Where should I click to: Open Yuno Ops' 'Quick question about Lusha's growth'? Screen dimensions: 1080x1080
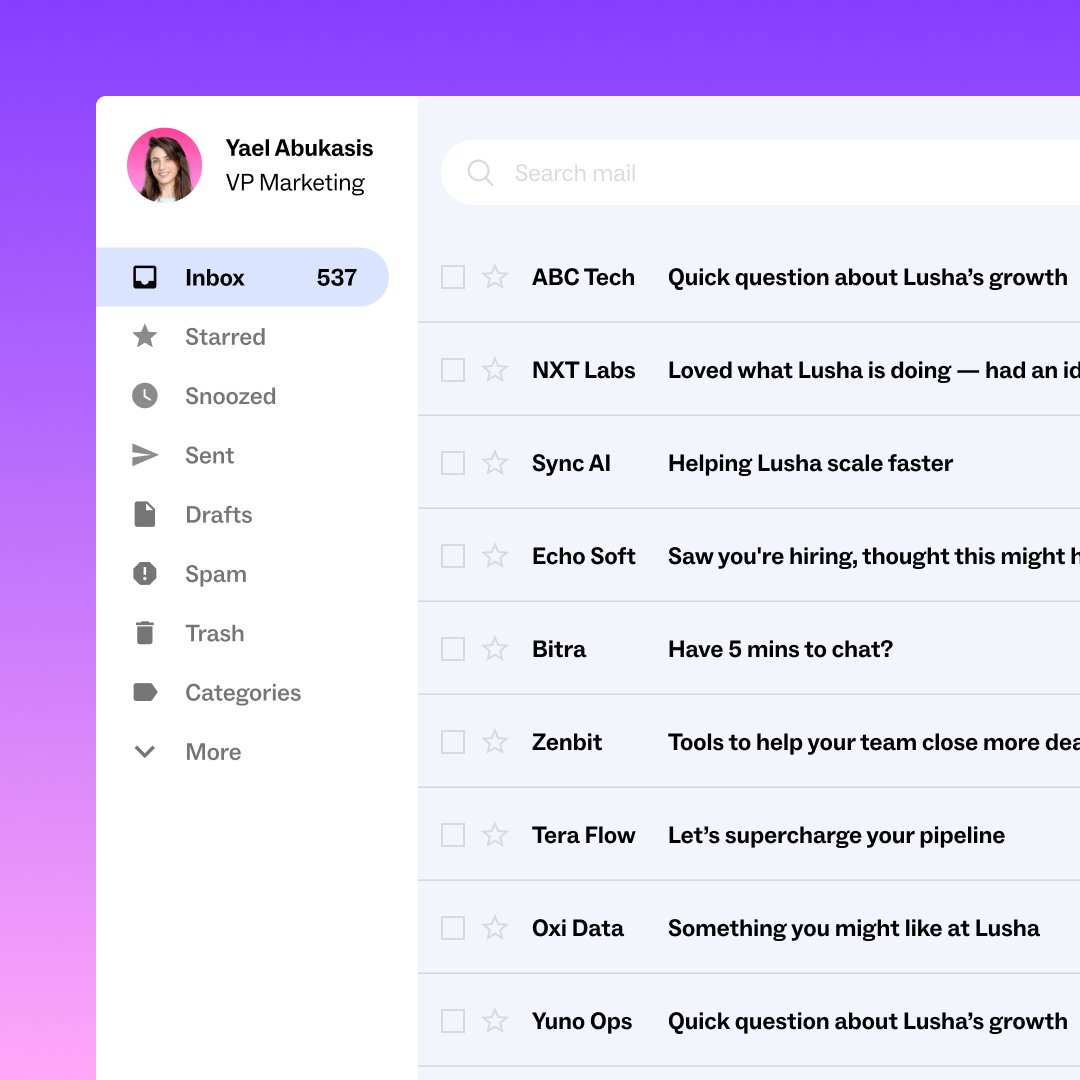867,1021
